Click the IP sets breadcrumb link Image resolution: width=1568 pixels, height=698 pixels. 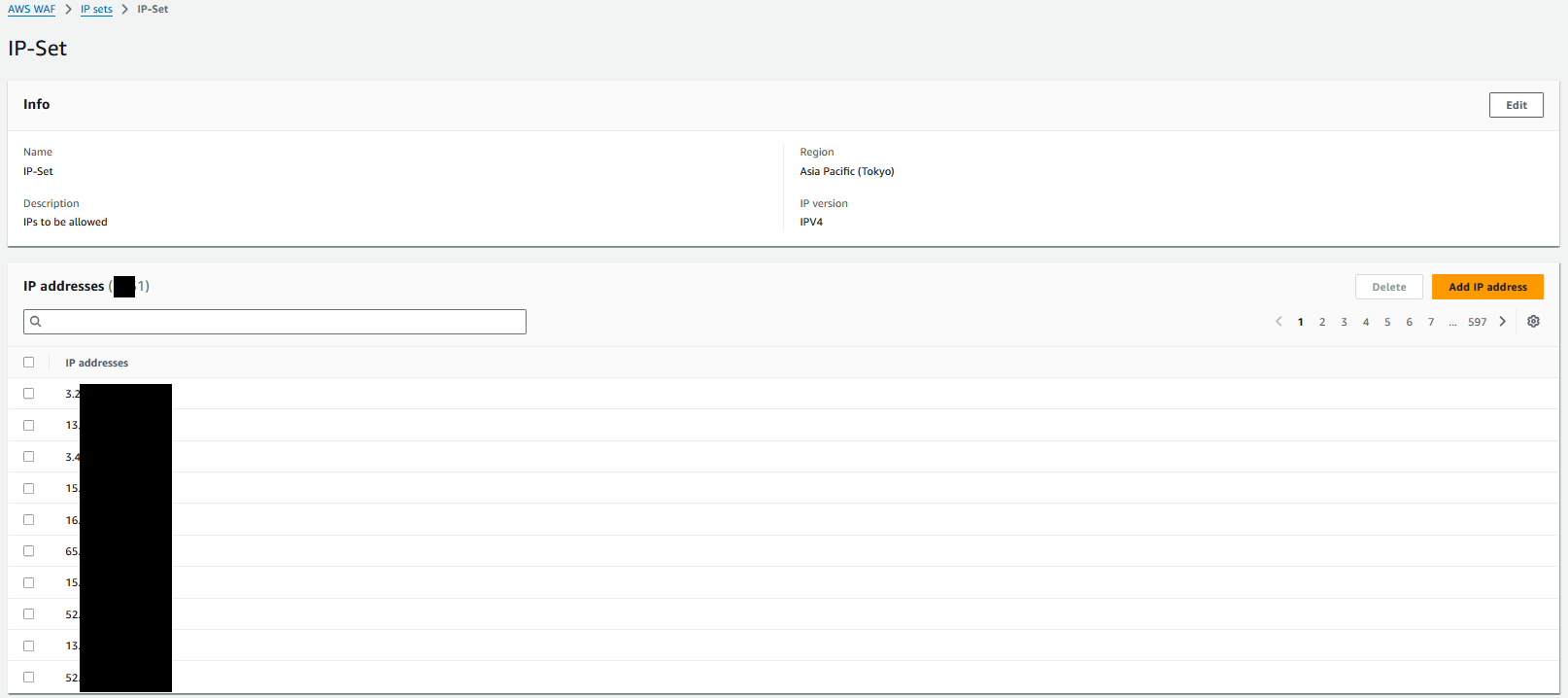tap(96, 10)
